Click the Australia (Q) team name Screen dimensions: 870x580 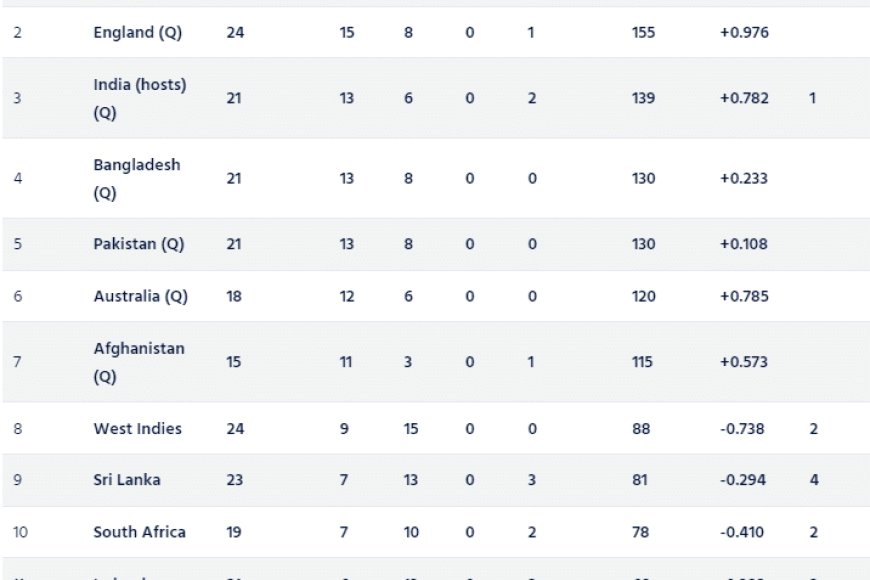pos(140,296)
